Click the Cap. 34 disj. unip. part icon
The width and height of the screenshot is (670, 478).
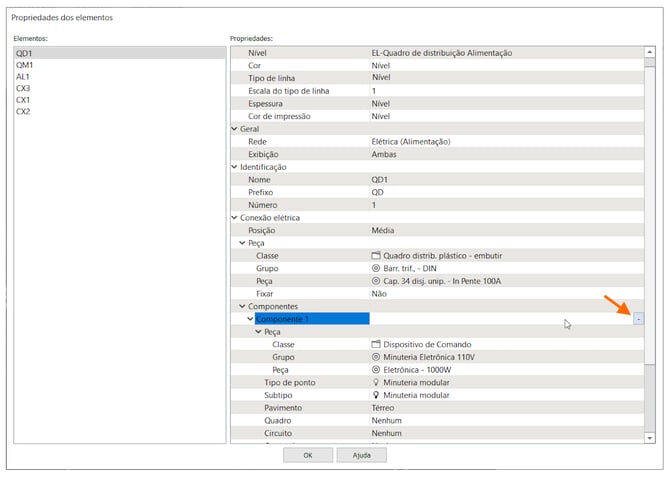click(376, 282)
